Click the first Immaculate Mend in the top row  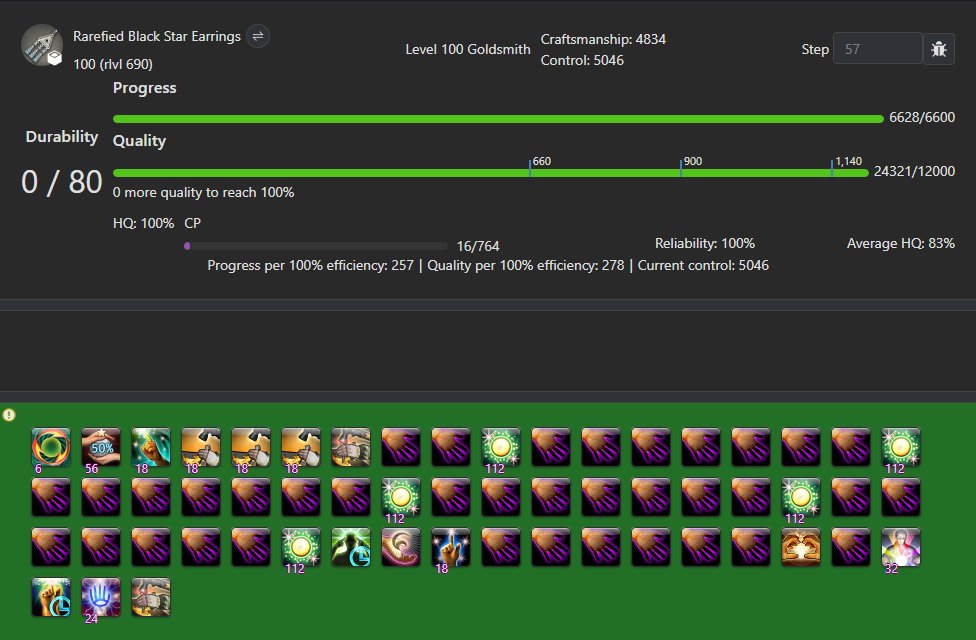click(501, 447)
